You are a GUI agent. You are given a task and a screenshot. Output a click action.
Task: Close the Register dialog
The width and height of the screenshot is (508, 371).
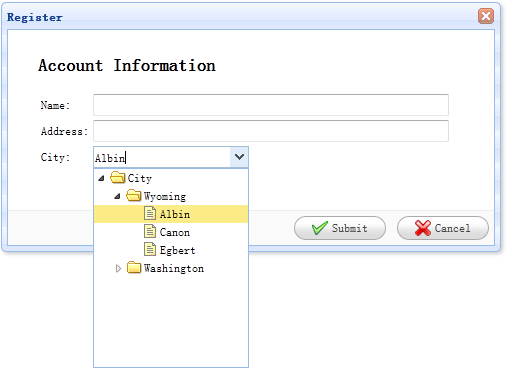pos(486,16)
